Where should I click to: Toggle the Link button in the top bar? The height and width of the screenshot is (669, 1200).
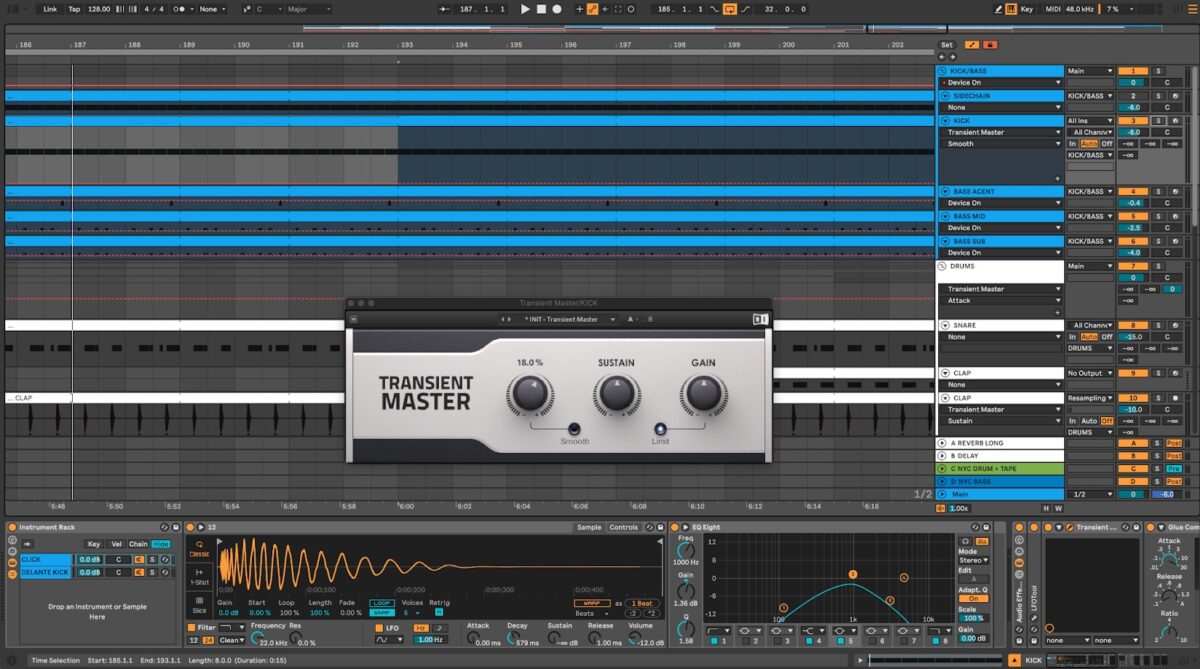[x=50, y=9]
